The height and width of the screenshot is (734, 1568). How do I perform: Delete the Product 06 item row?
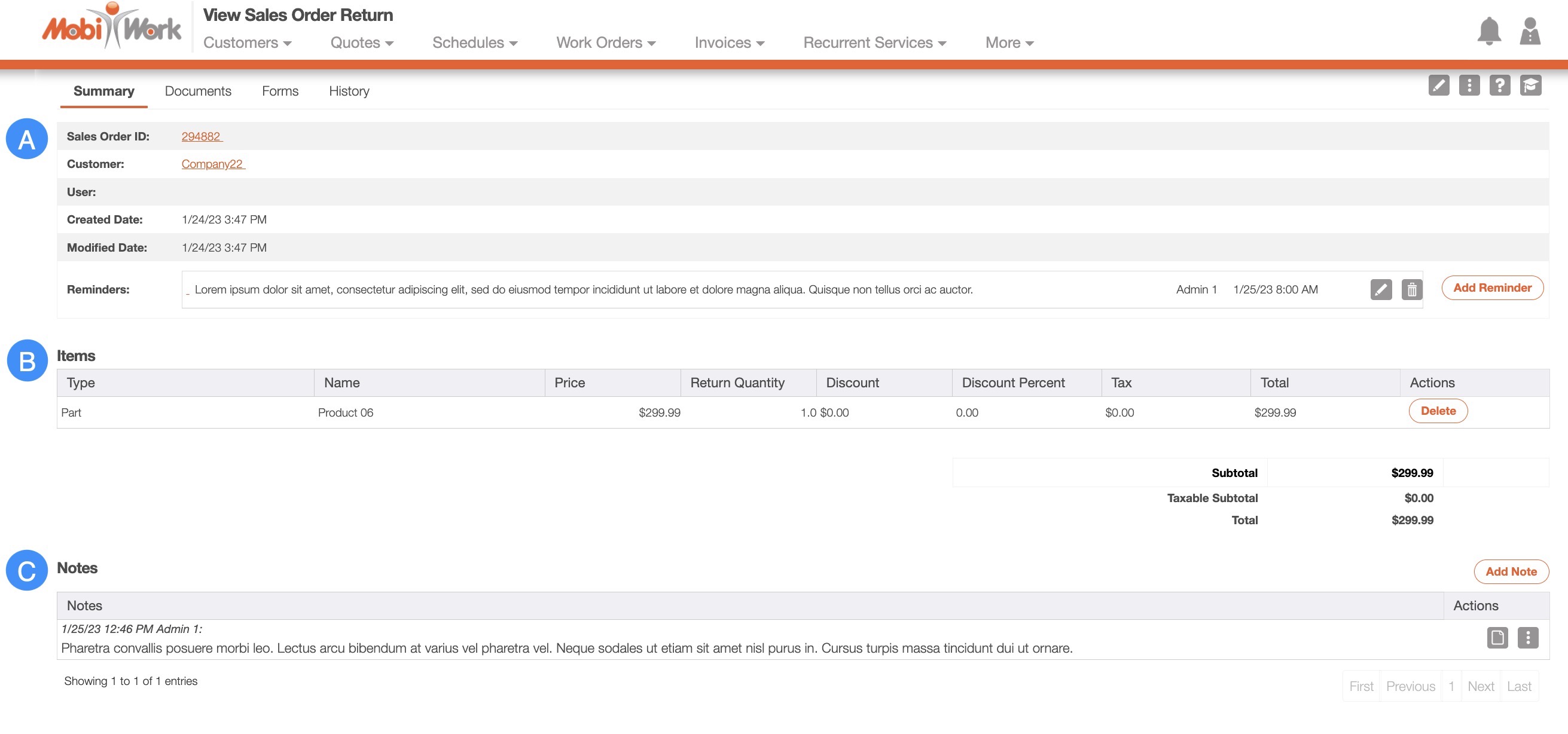1438,411
